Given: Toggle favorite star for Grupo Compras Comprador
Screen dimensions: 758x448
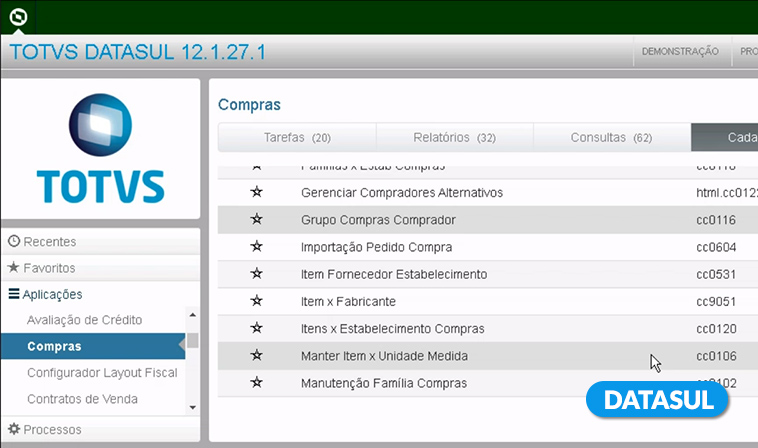Looking at the screenshot, I should (256, 219).
